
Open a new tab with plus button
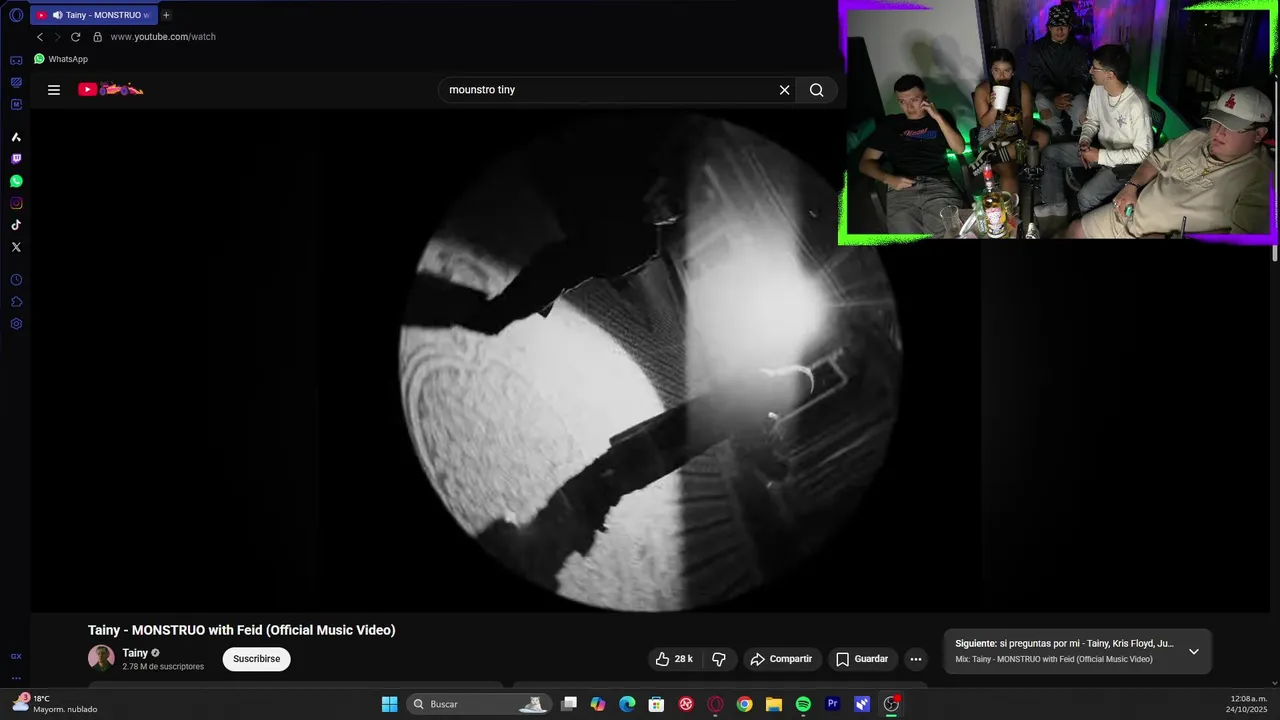click(x=166, y=15)
